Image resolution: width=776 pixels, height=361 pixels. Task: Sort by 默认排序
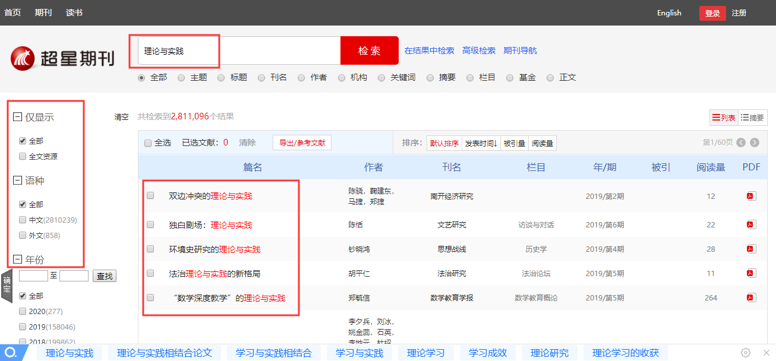[x=444, y=143]
